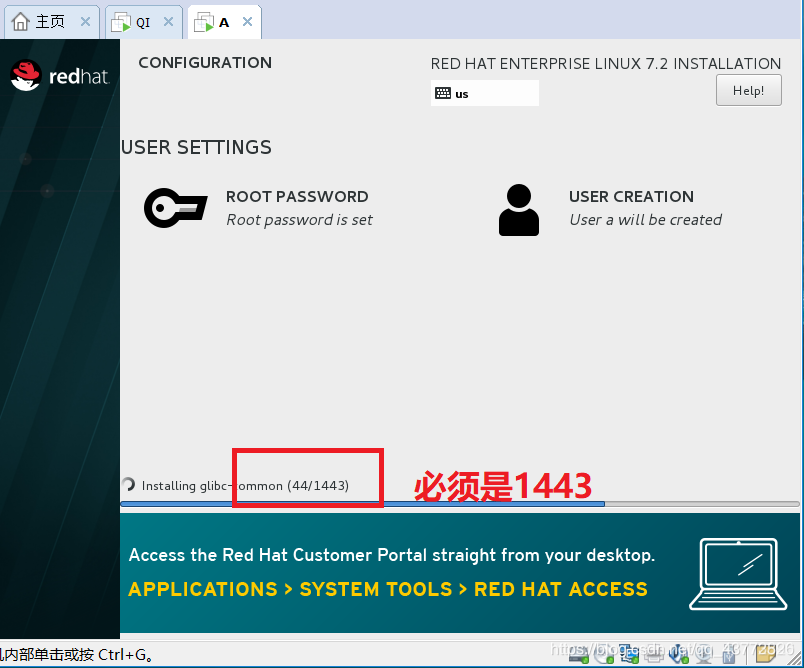Select the A virtual machine tab
804x668 pixels.
(224, 22)
